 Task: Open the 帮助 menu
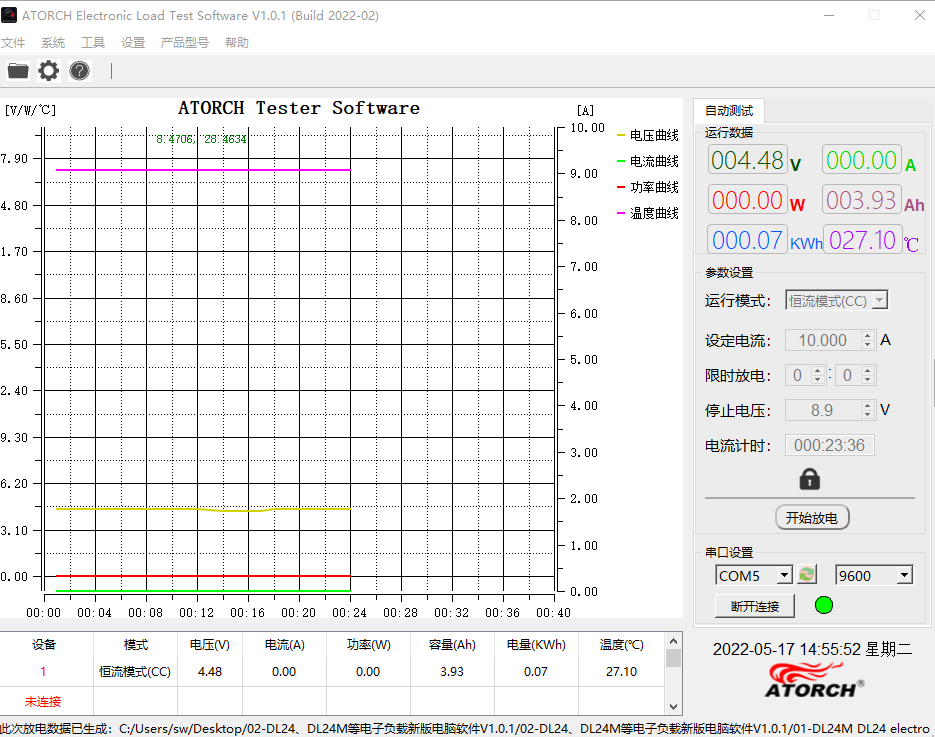(x=237, y=42)
